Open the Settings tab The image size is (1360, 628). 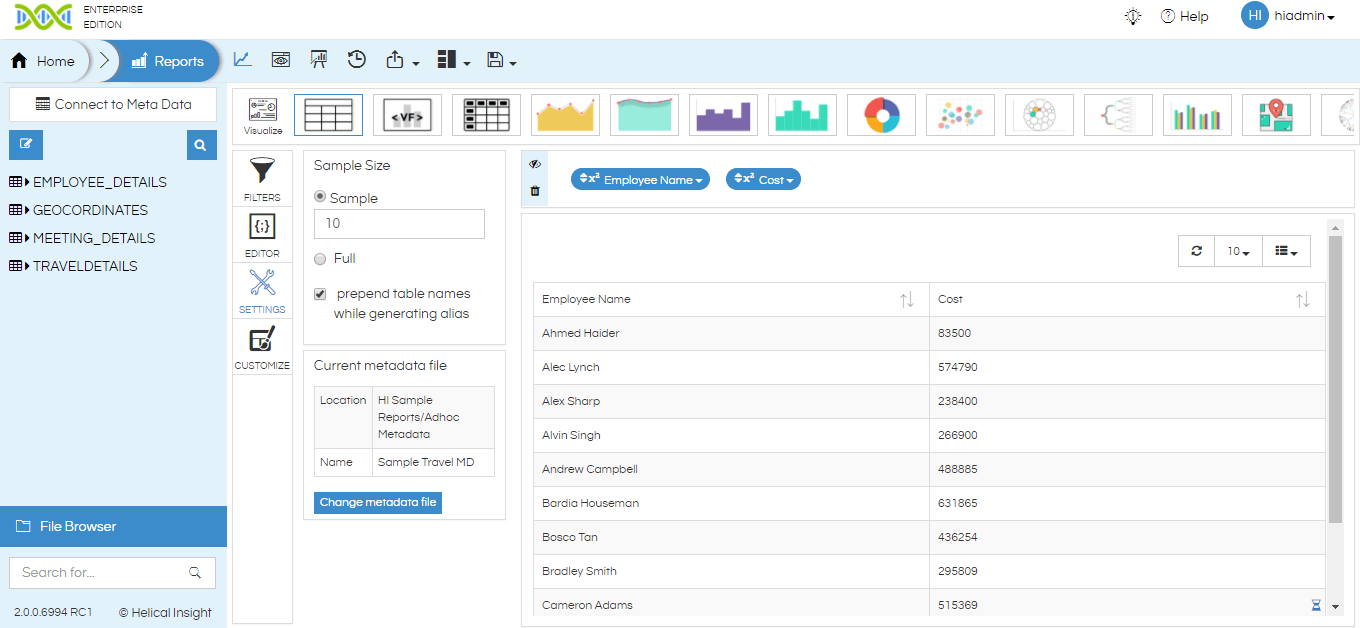coord(262,291)
